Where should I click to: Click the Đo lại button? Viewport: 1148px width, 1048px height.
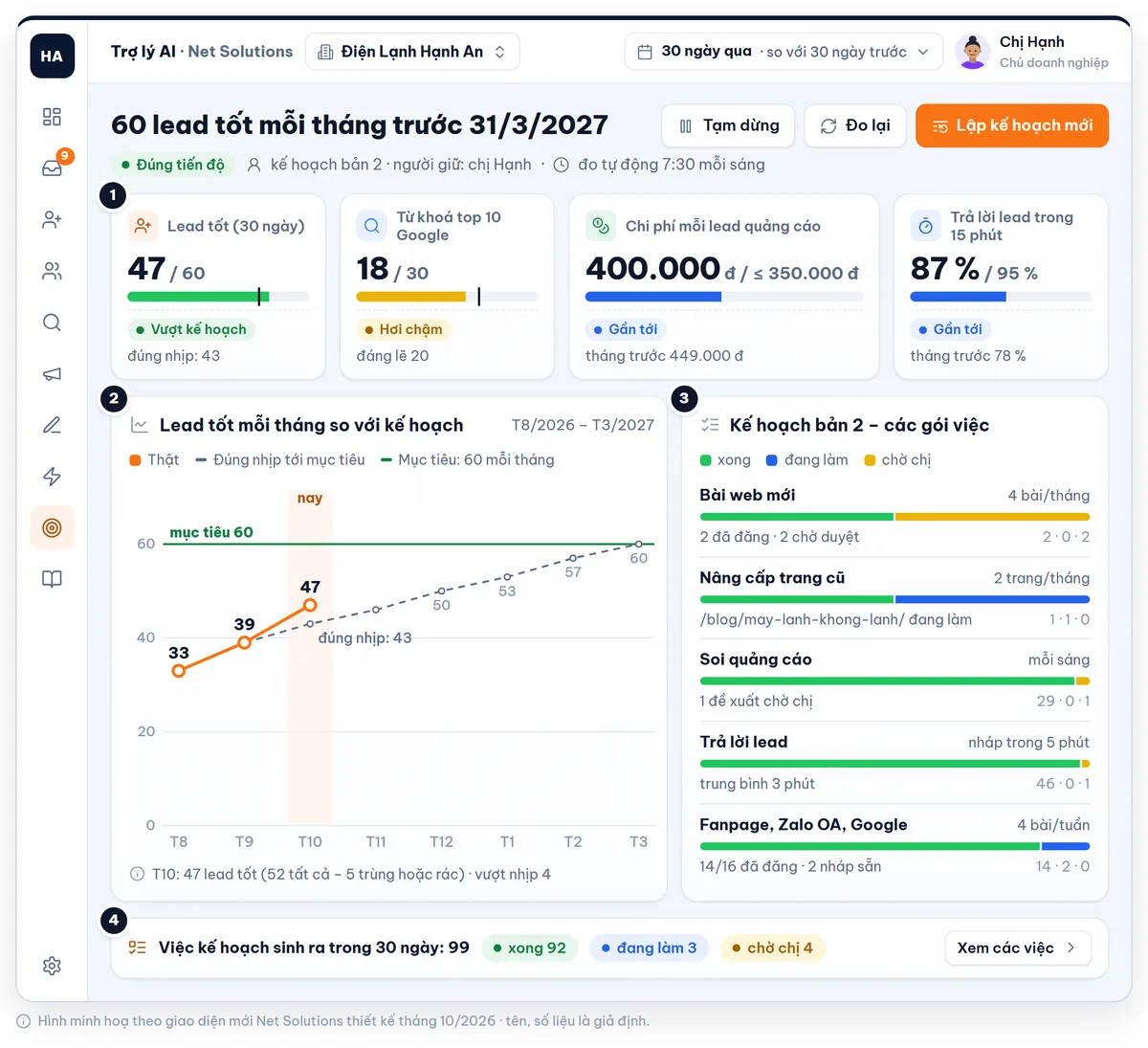855,125
